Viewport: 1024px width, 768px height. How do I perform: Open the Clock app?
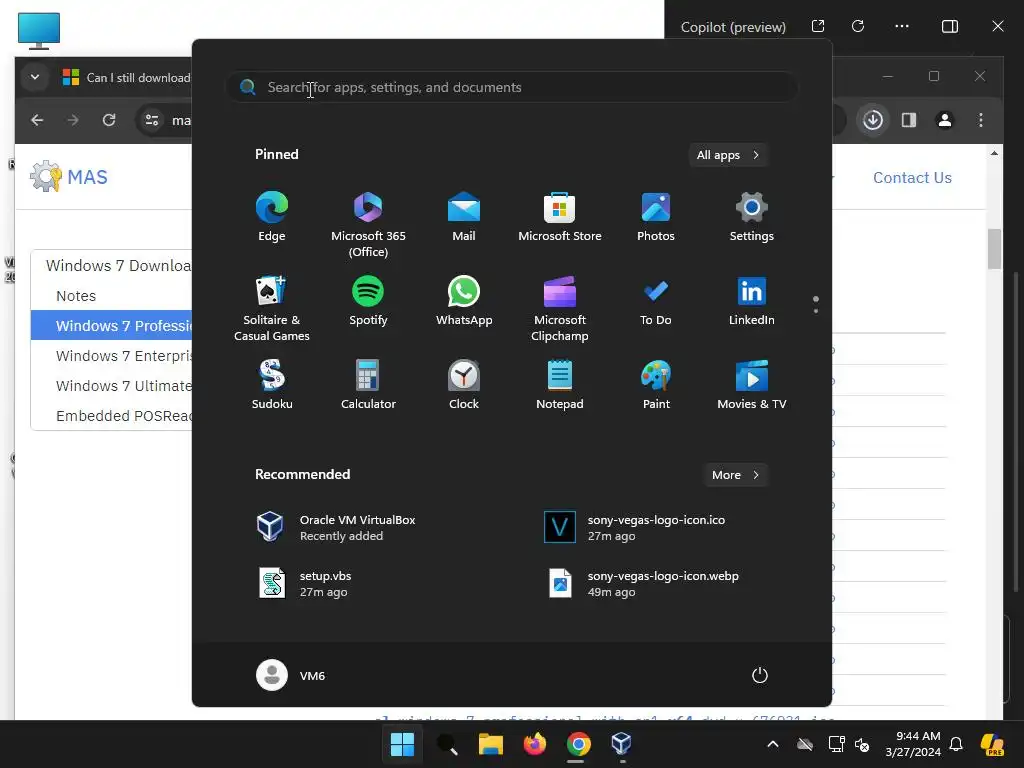464,385
